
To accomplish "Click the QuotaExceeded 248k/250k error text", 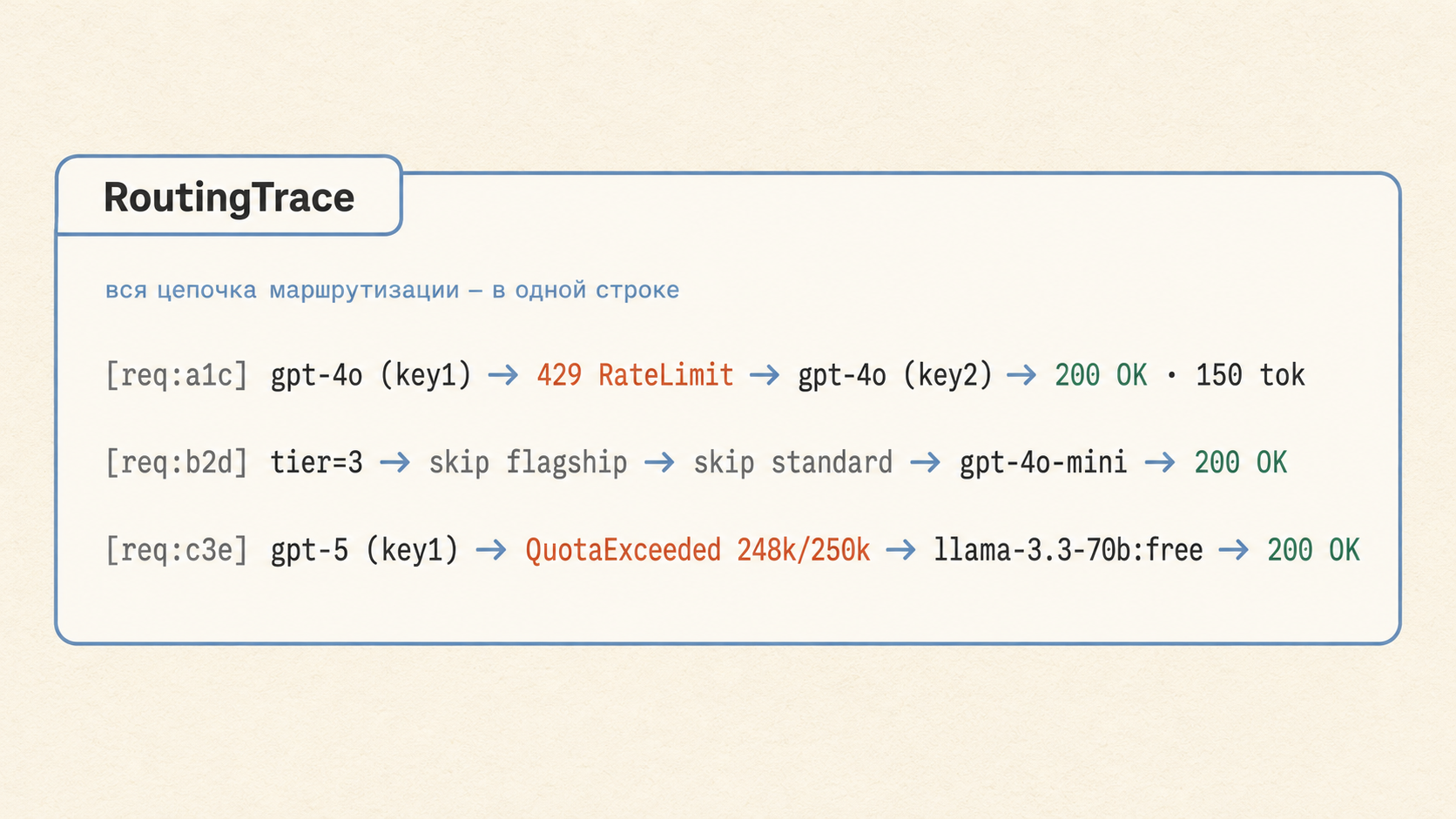I will [x=698, y=550].
